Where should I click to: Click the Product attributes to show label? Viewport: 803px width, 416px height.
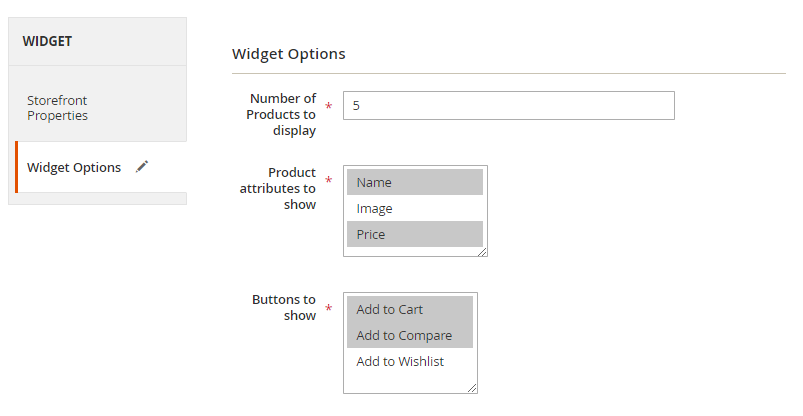(x=278, y=188)
